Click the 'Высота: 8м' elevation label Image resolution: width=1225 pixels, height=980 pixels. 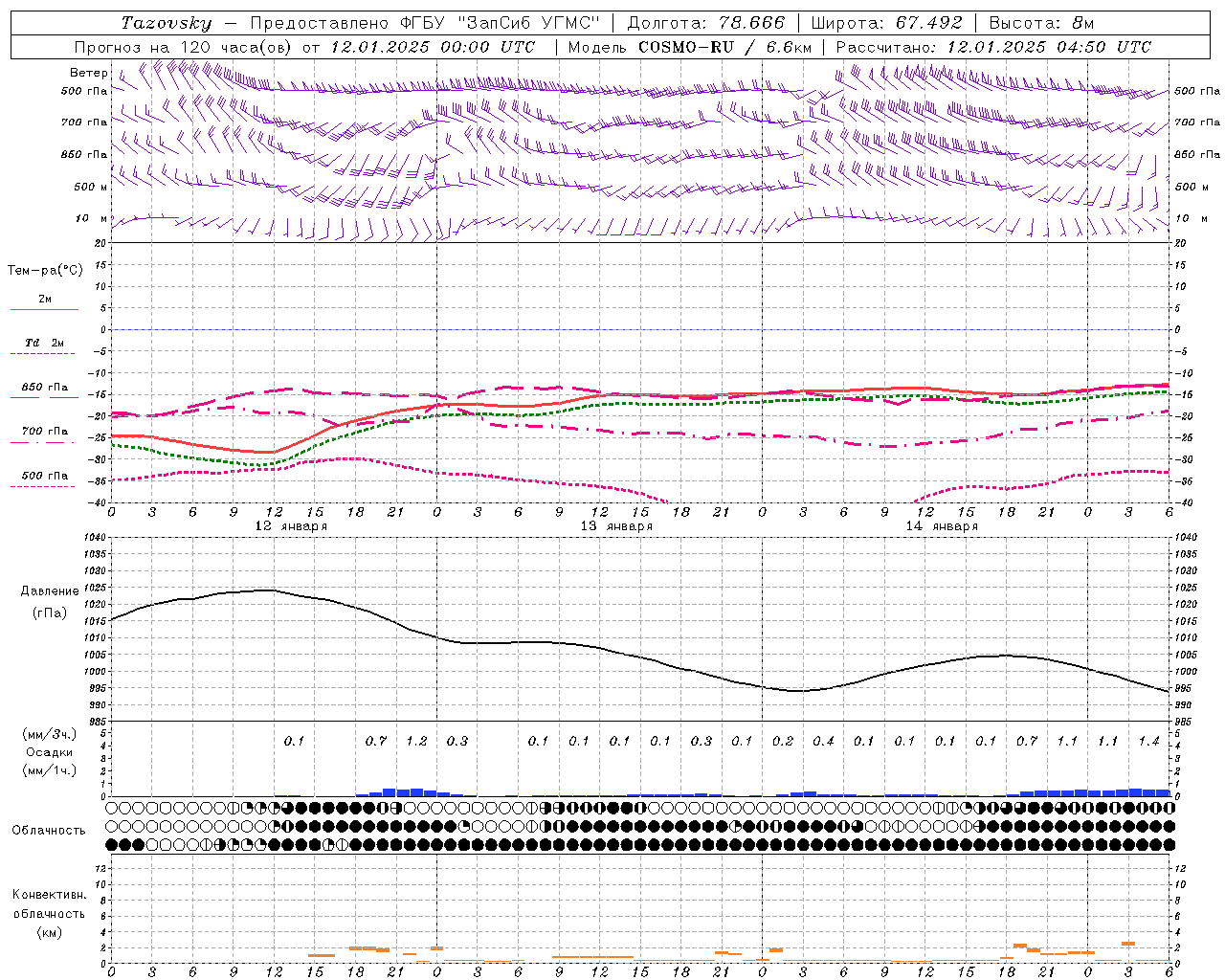(x=1041, y=23)
